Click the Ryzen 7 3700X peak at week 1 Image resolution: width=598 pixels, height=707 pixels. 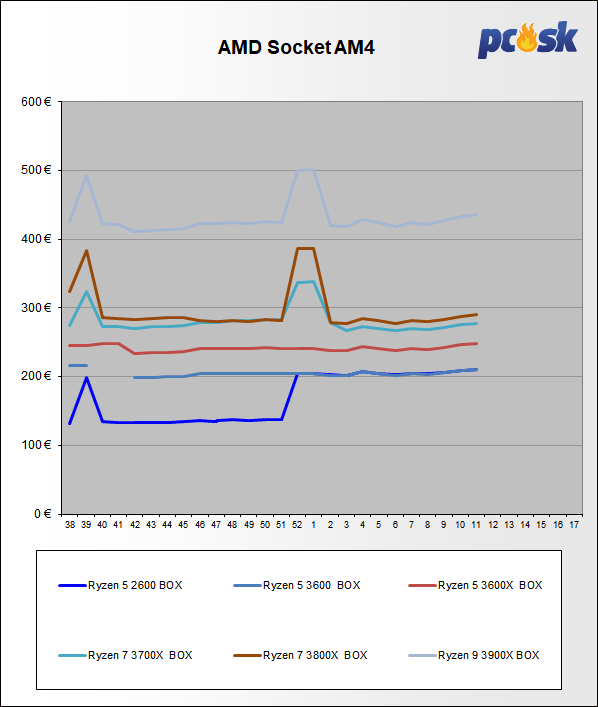[x=313, y=282]
